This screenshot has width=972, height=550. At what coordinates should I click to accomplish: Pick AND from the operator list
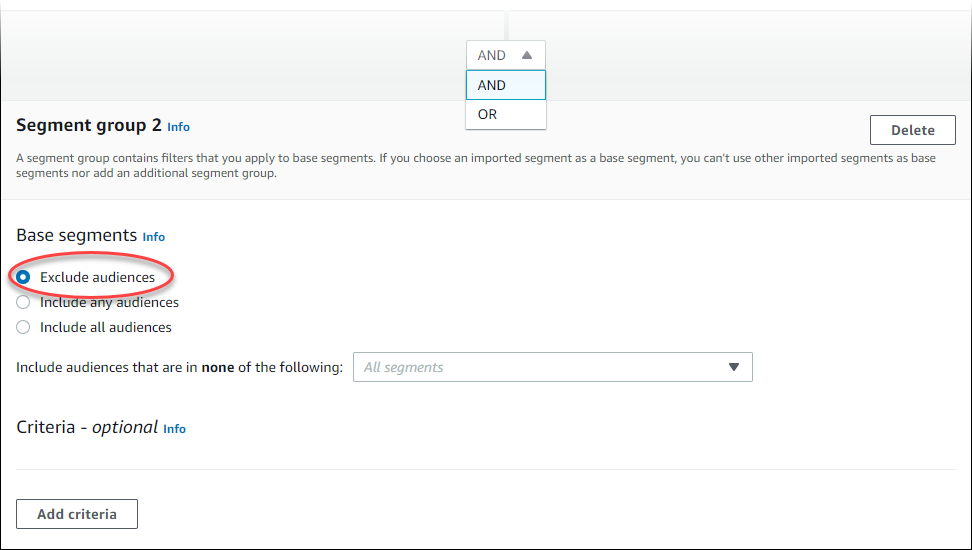505,85
